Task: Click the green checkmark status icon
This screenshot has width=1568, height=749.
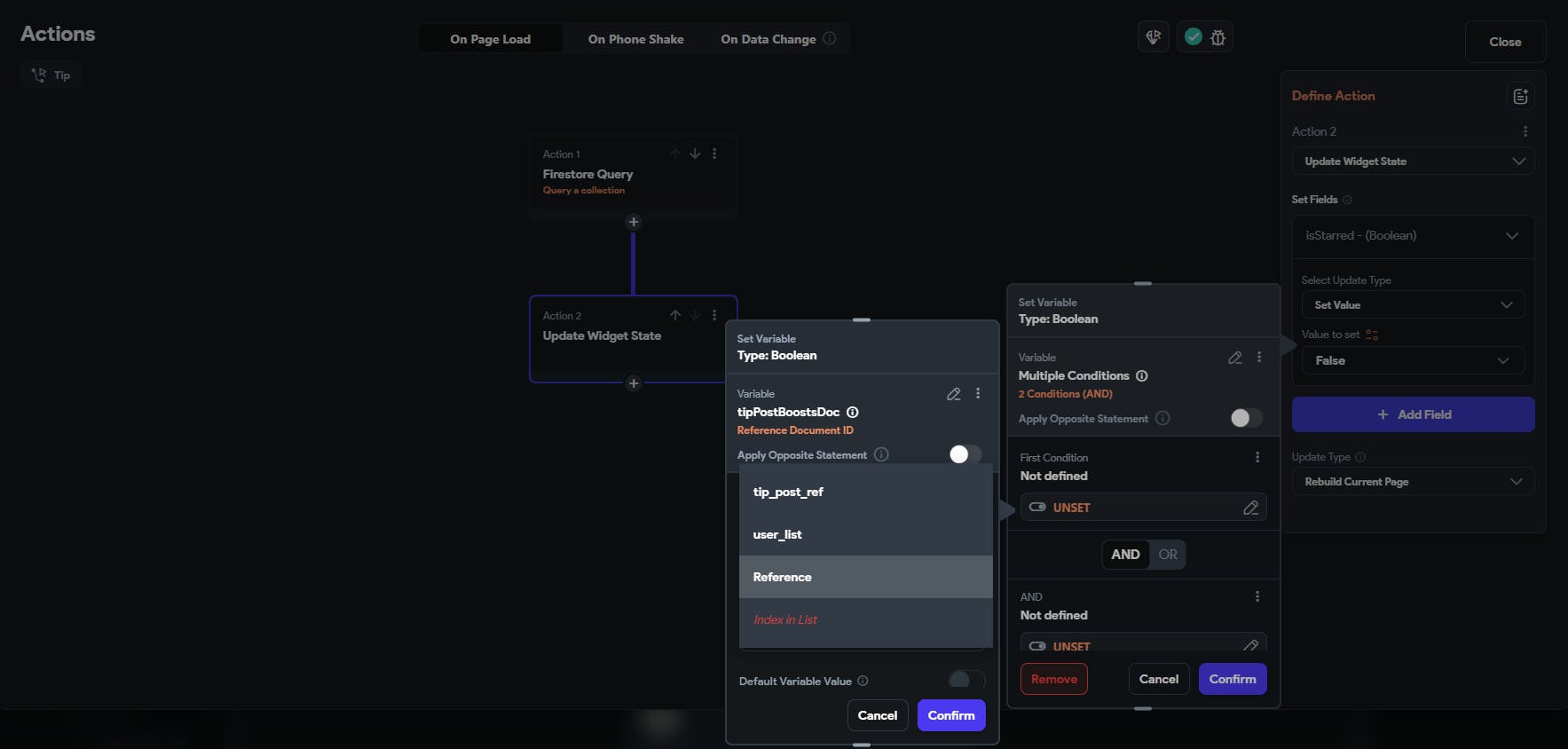Action: click(1194, 36)
